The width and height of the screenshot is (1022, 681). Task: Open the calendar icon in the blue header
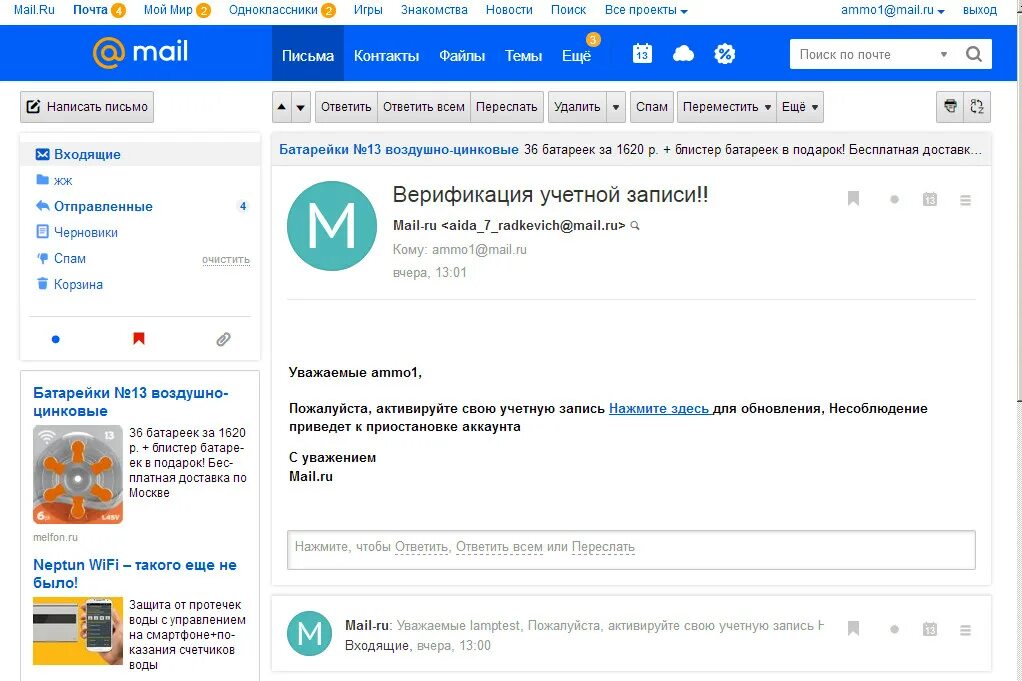(642, 53)
